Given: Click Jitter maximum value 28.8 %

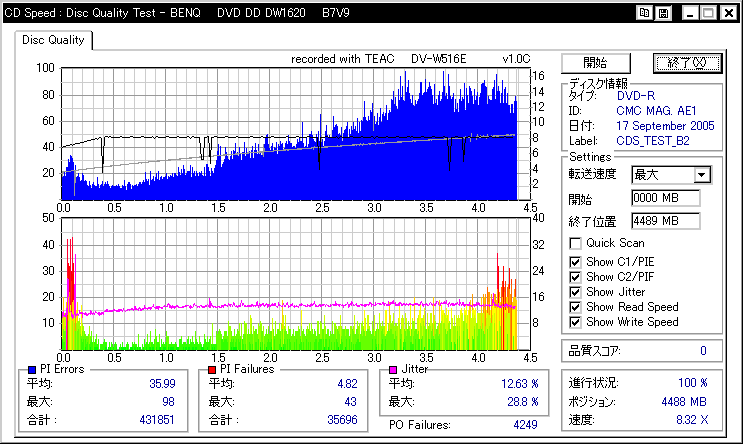Looking at the screenshot, I should pyautogui.click(x=523, y=402).
